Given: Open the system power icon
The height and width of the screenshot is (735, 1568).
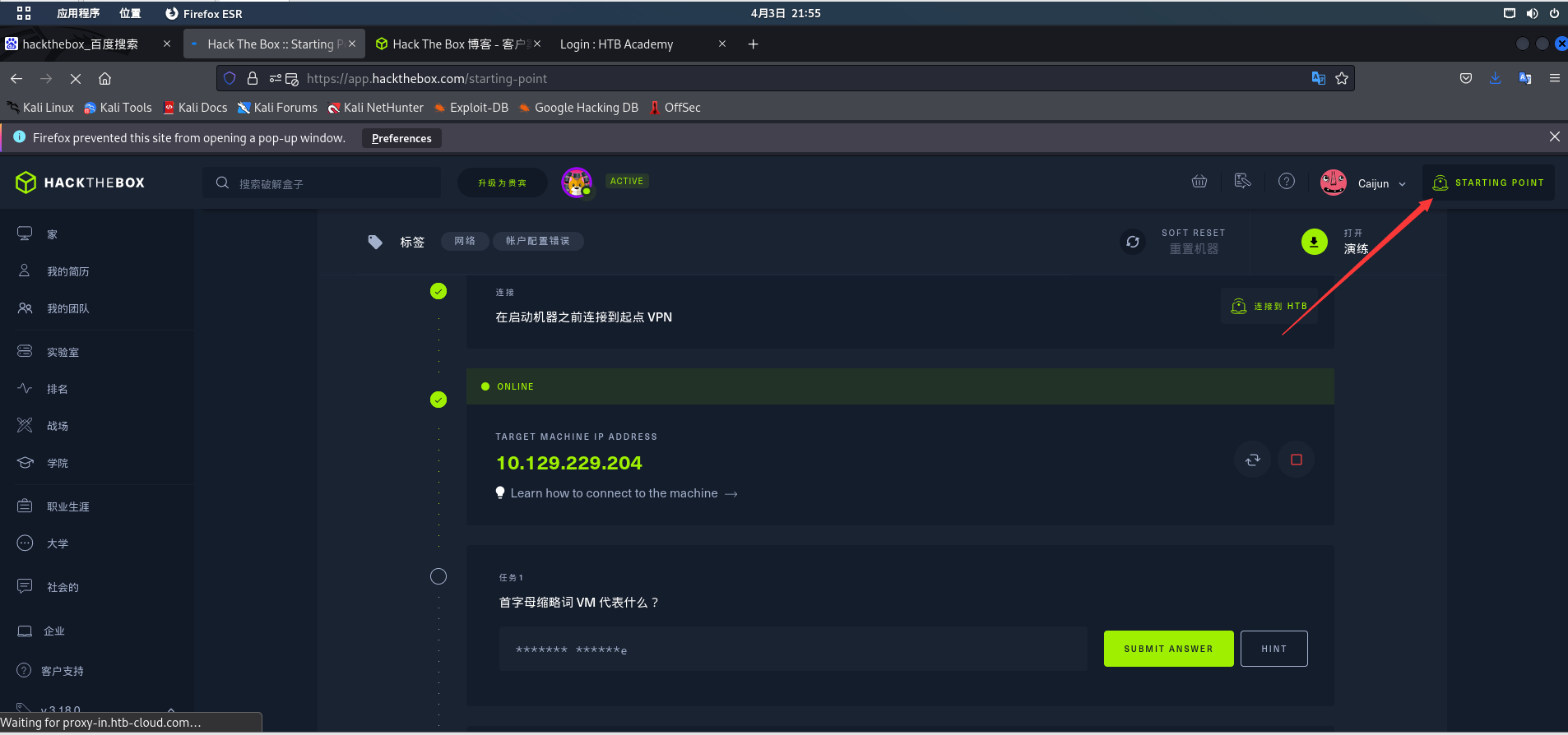Looking at the screenshot, I should [x=1554, y=13].
